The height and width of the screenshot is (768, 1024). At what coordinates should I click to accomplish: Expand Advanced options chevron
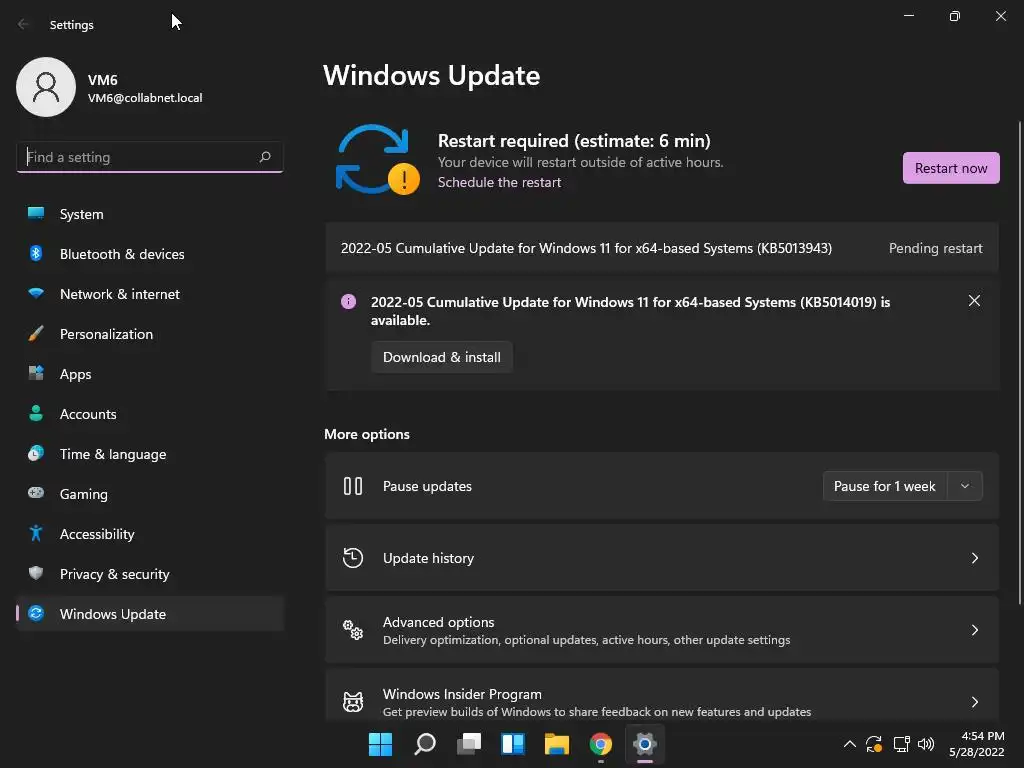(974, 630)
